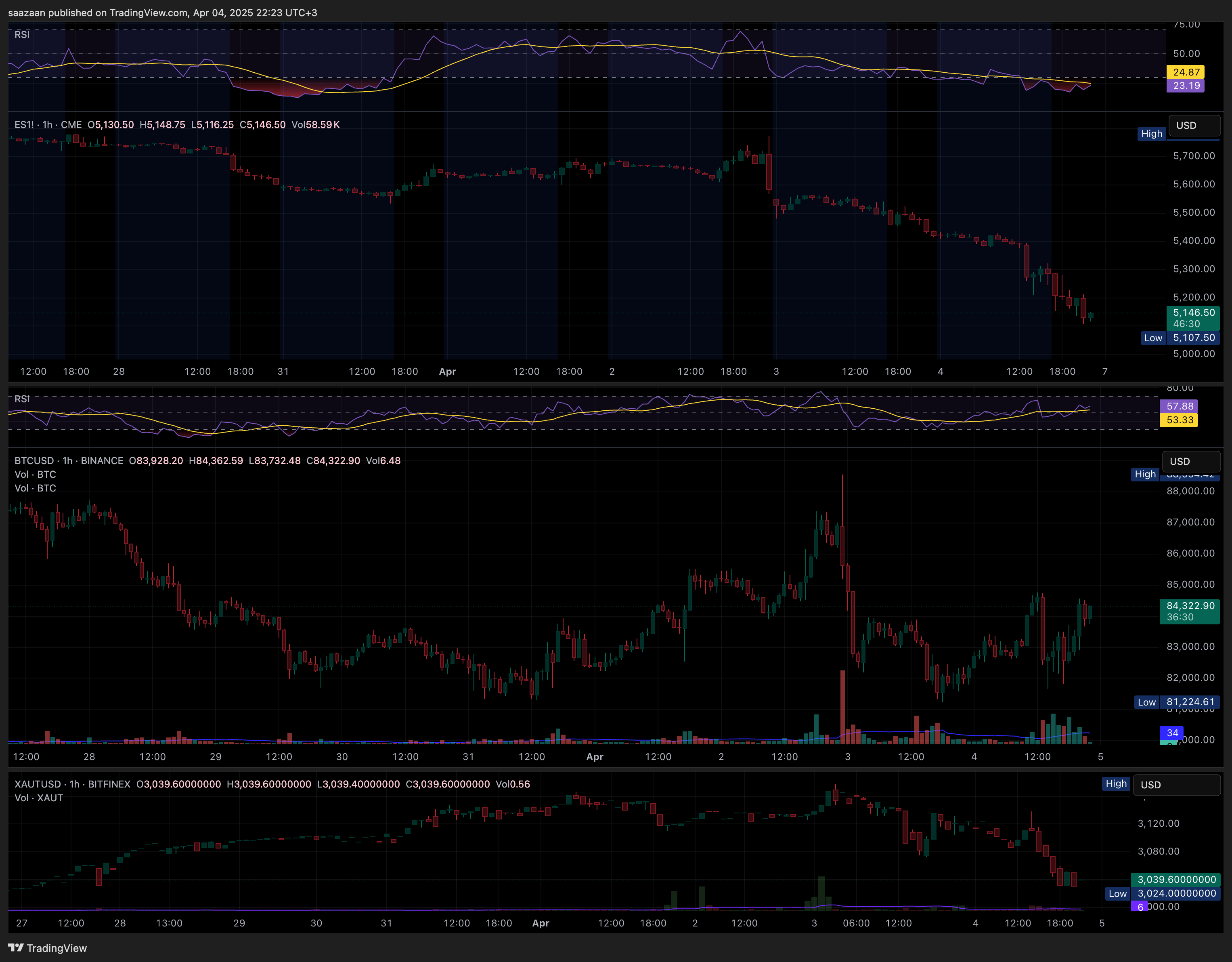1232x962 pixels.
Task: Open the USD currency selector on BTCUSD chart
Action: click(1191, 462)
